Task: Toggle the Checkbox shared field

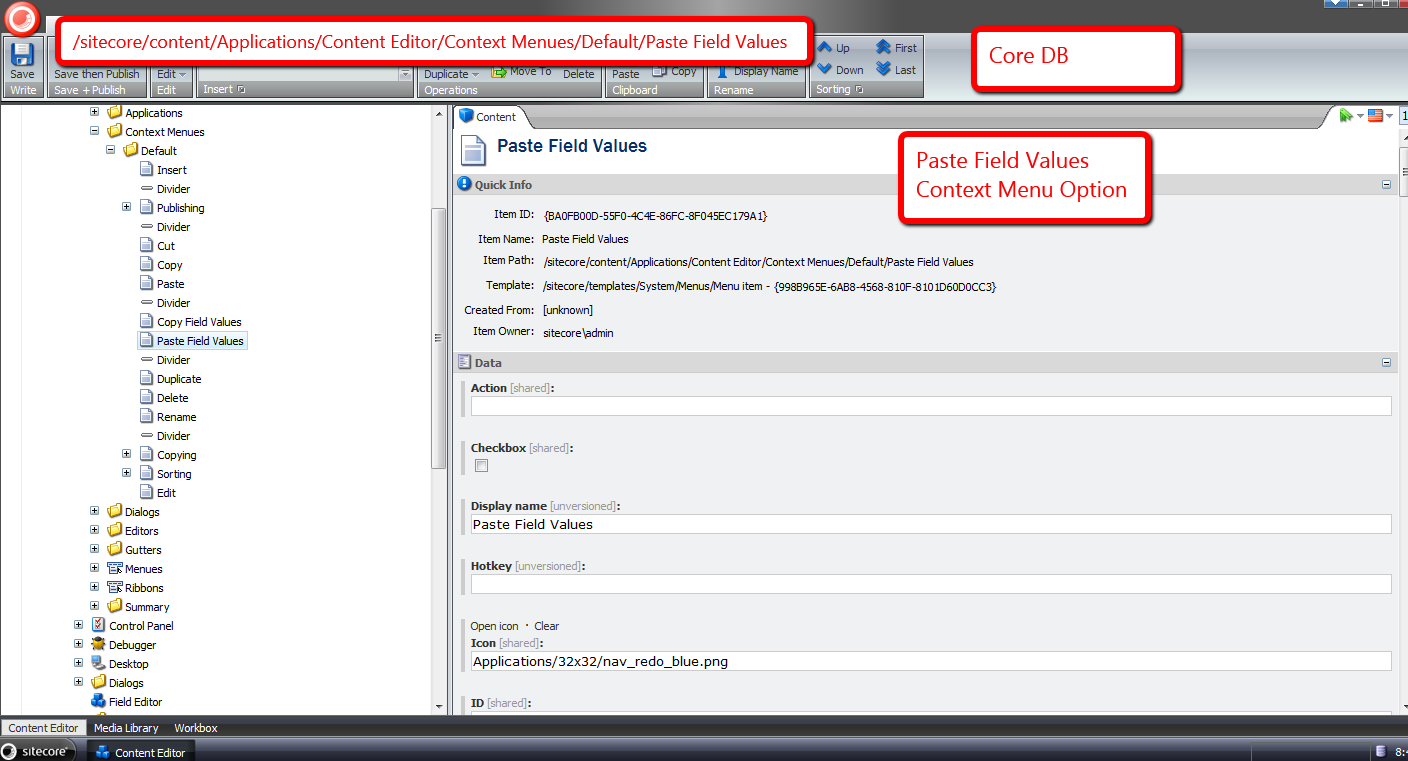Action: coord(482,466)
